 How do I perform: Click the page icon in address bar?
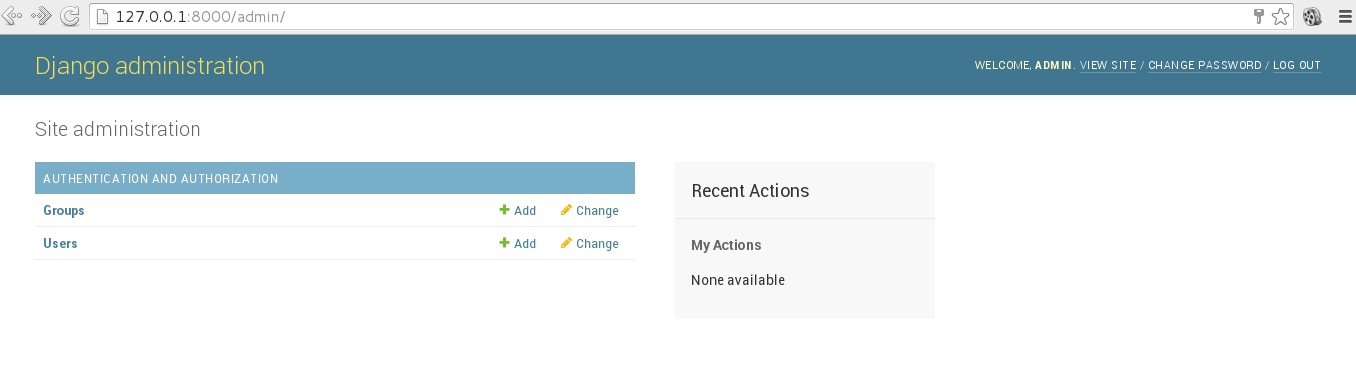101,17
